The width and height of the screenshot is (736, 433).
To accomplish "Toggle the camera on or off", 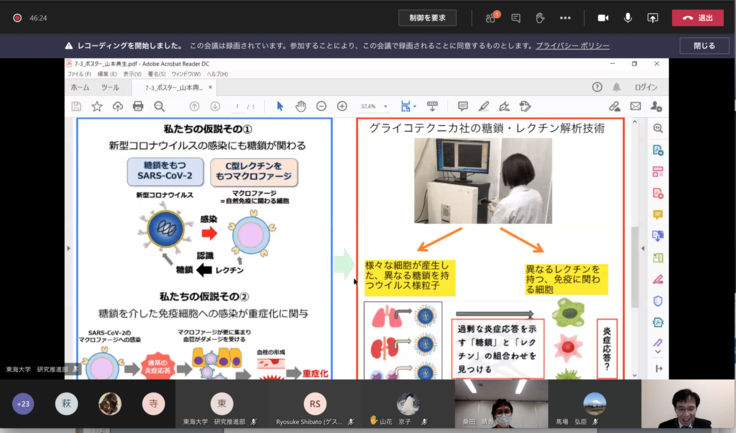I will pos(603,18).
